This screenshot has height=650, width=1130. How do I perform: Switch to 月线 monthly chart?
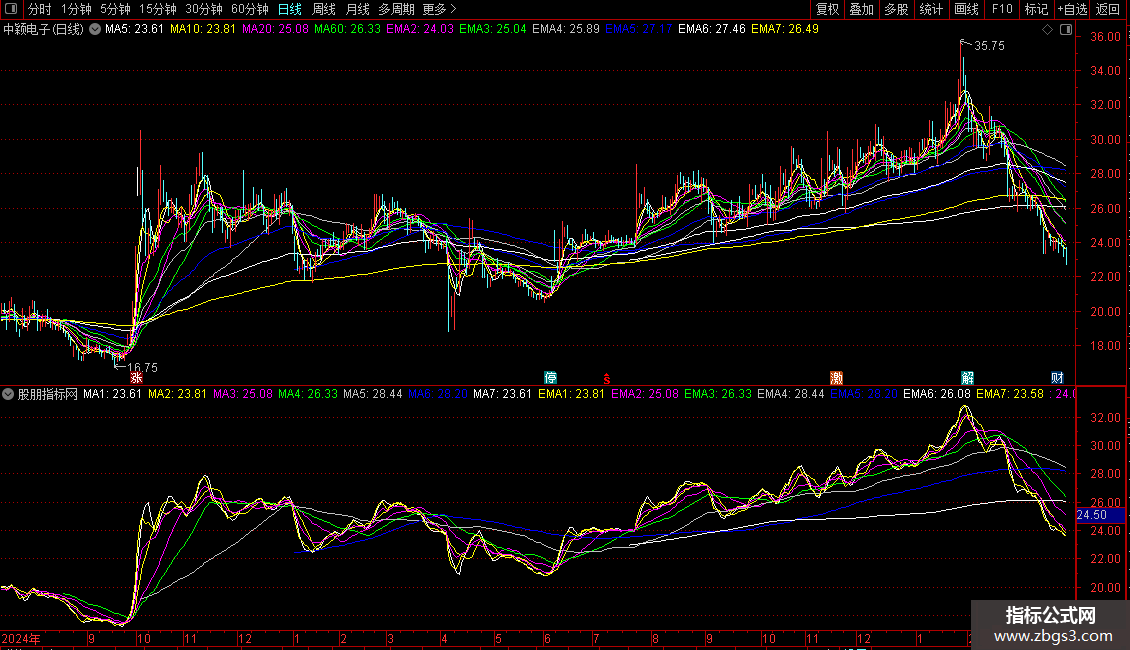(x=357, y=9)
